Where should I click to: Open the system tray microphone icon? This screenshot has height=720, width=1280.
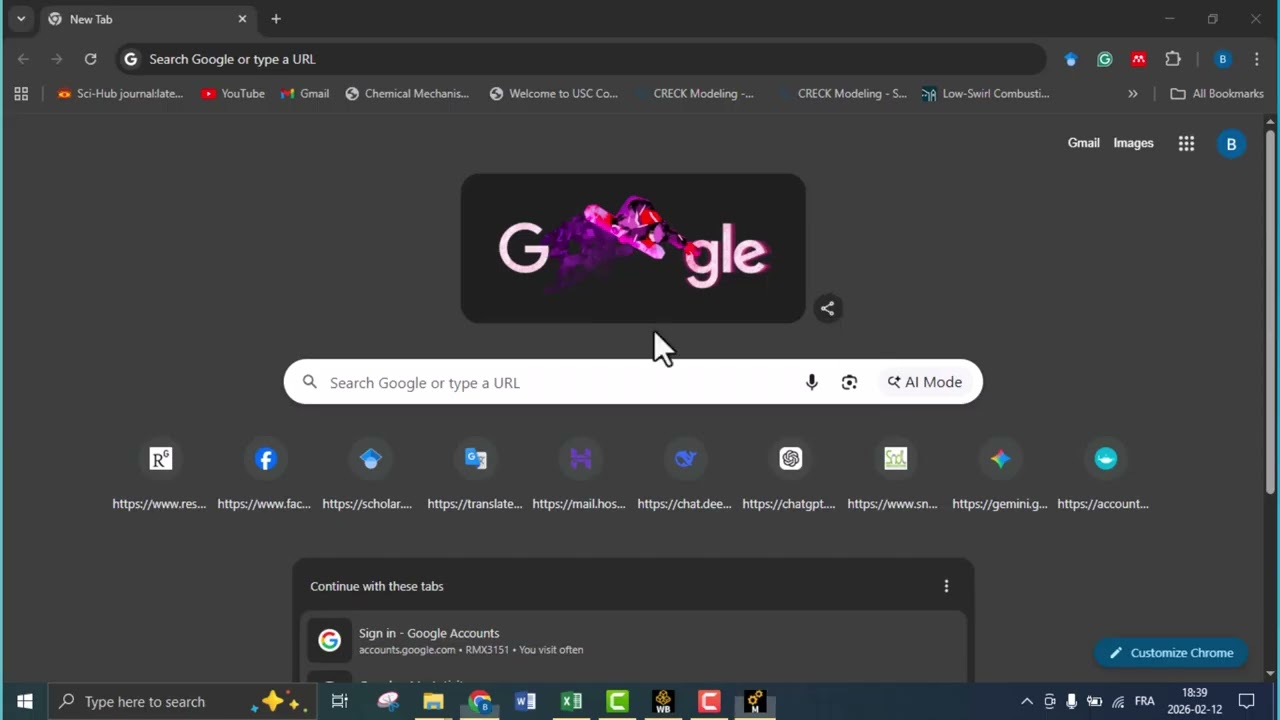tap(1072, 701)
